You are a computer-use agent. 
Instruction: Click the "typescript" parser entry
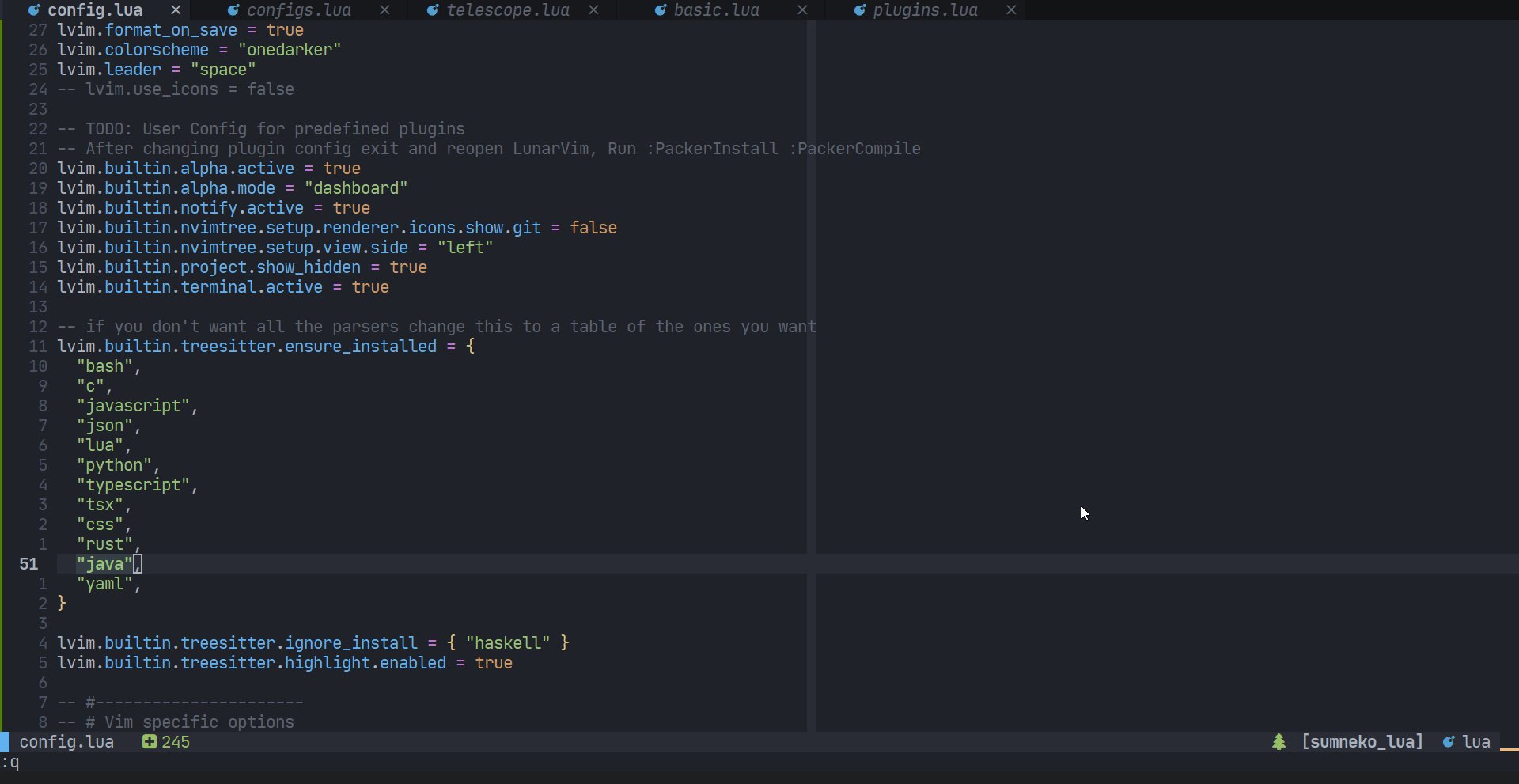[133, 485]
